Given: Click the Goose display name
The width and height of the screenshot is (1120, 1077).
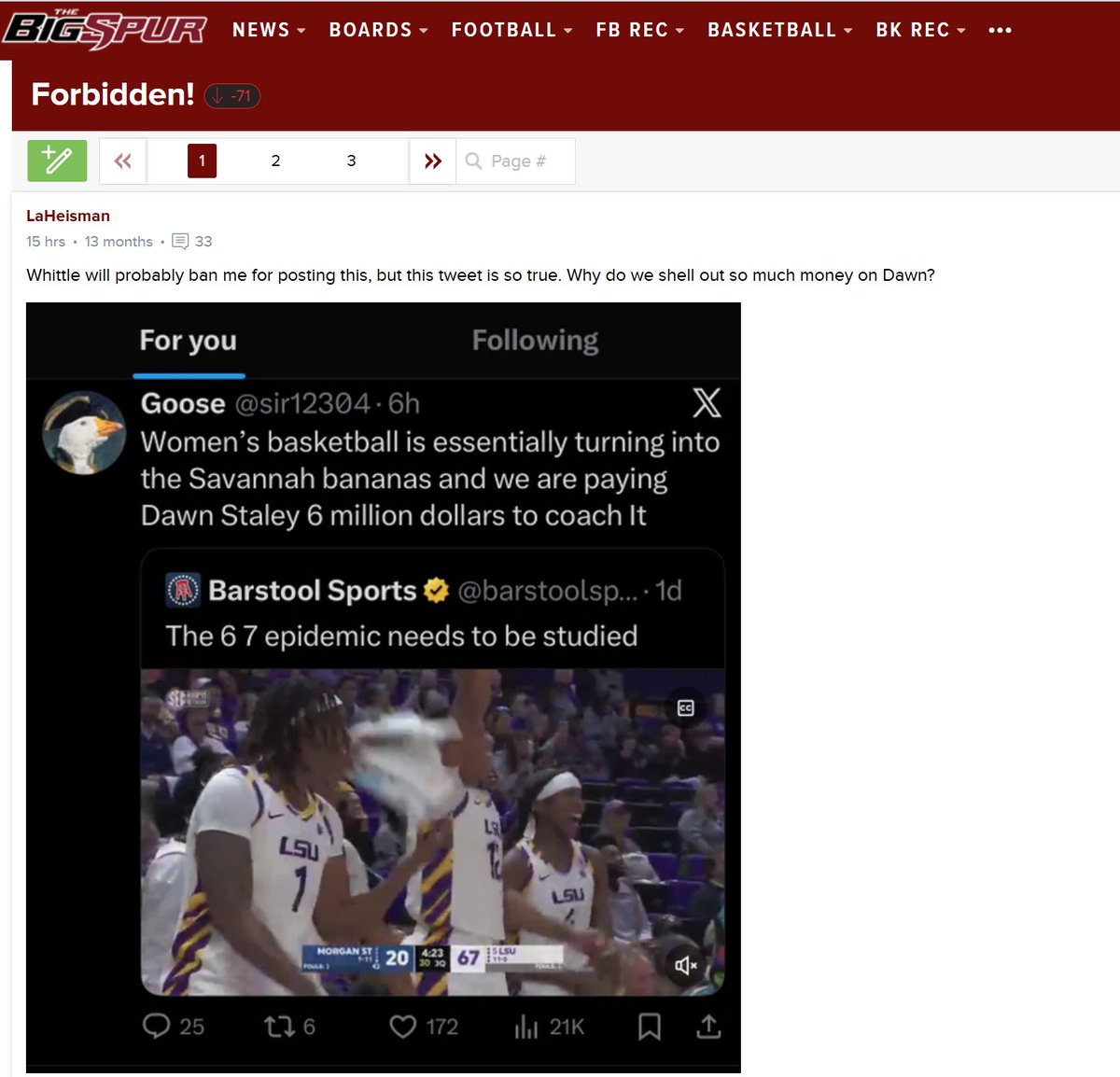Looking at the screenshot, I should tap(183, 403).
